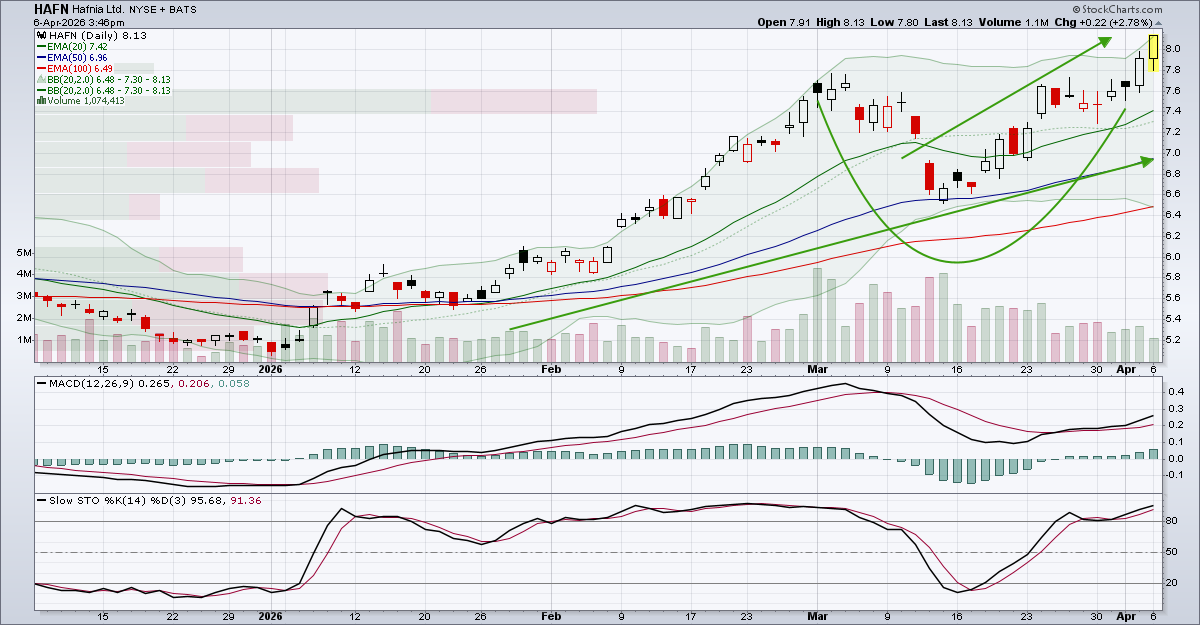The image size is (1200, 625).
Task: Click the HAFN (Daily) 8.13 legend entry
Action: point(97,34)
